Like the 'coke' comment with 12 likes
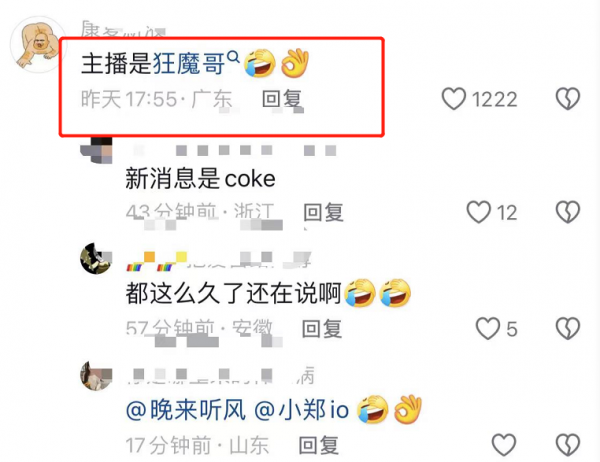Screen dimensions: 600x462 478,212
